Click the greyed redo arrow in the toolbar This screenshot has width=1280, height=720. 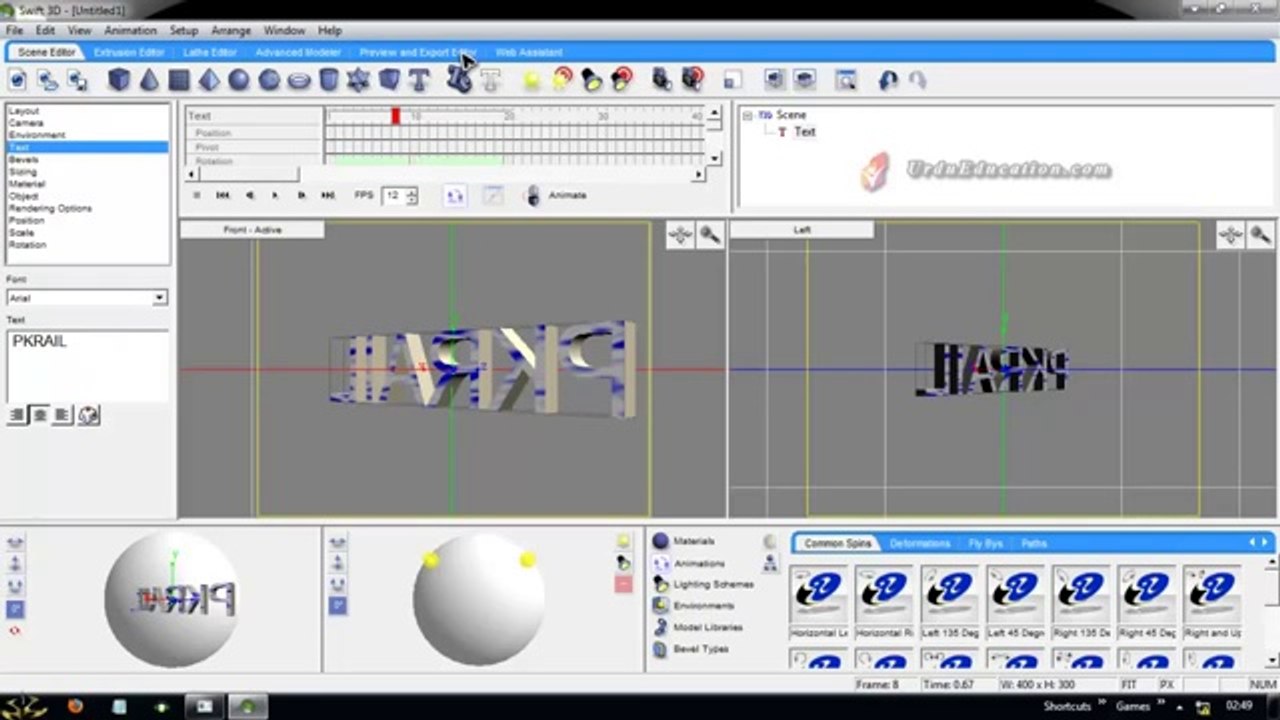pos(917,80)
